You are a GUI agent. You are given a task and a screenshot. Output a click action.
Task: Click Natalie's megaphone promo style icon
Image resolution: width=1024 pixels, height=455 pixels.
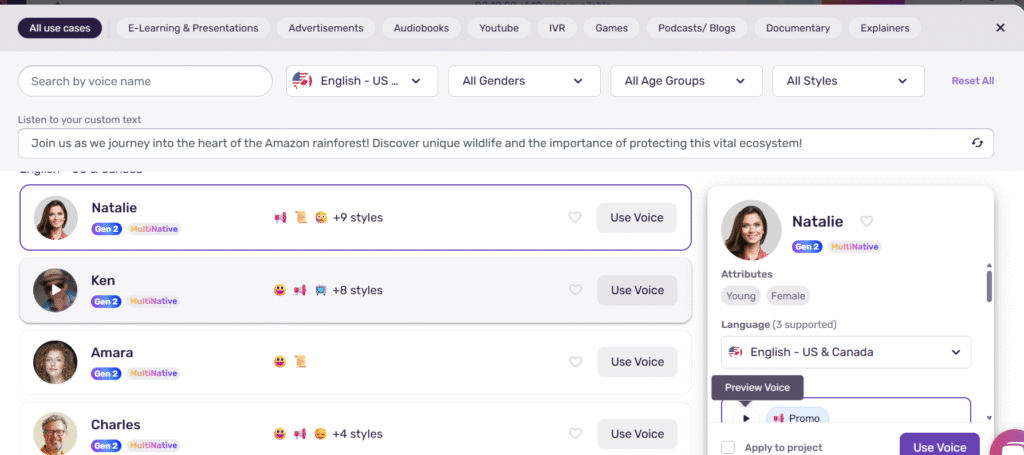click(280, 217)
